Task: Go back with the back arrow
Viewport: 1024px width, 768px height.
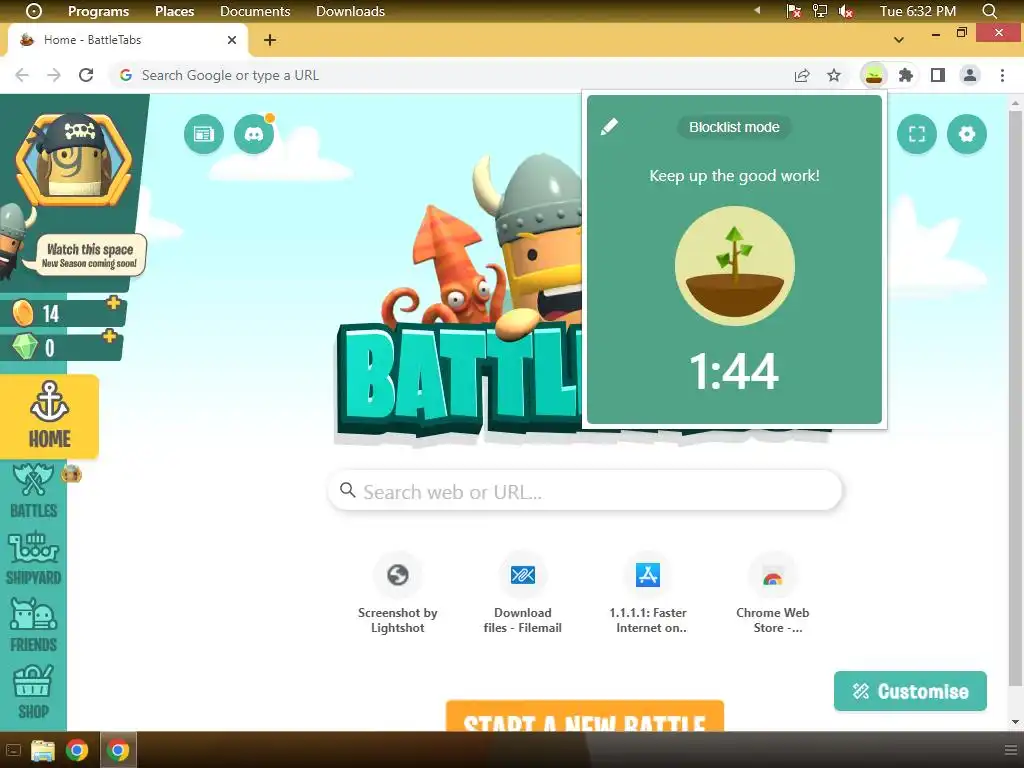Action: coord(22,75)
